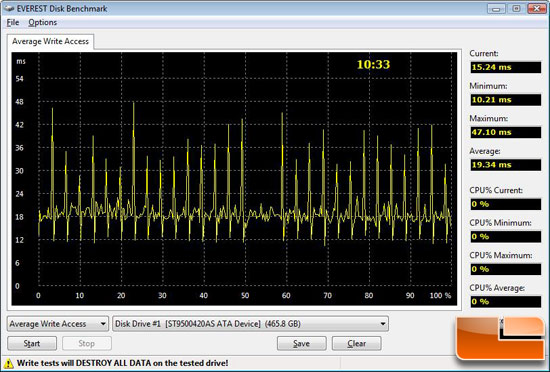This screenshot has height=372, width=550.
Task: Select the Average Write Access tab
Action: coord(50,41)
